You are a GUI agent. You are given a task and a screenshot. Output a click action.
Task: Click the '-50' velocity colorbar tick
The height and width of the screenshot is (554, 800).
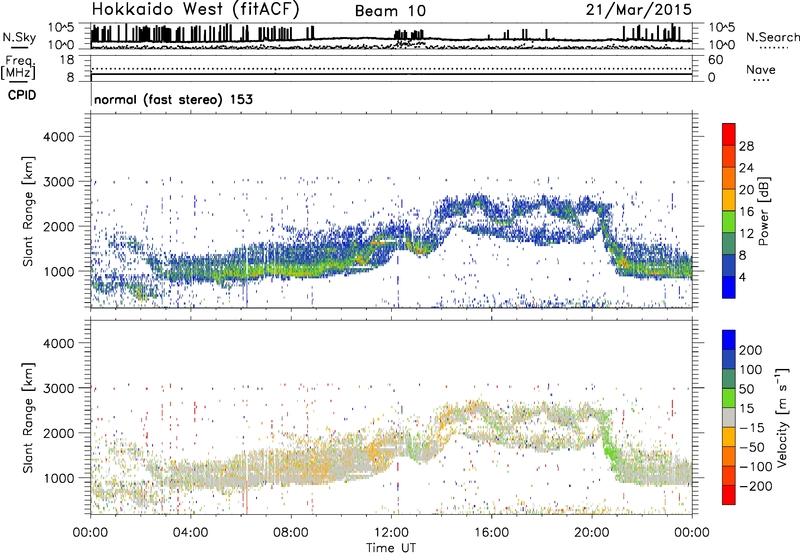[x=752, y=447]
